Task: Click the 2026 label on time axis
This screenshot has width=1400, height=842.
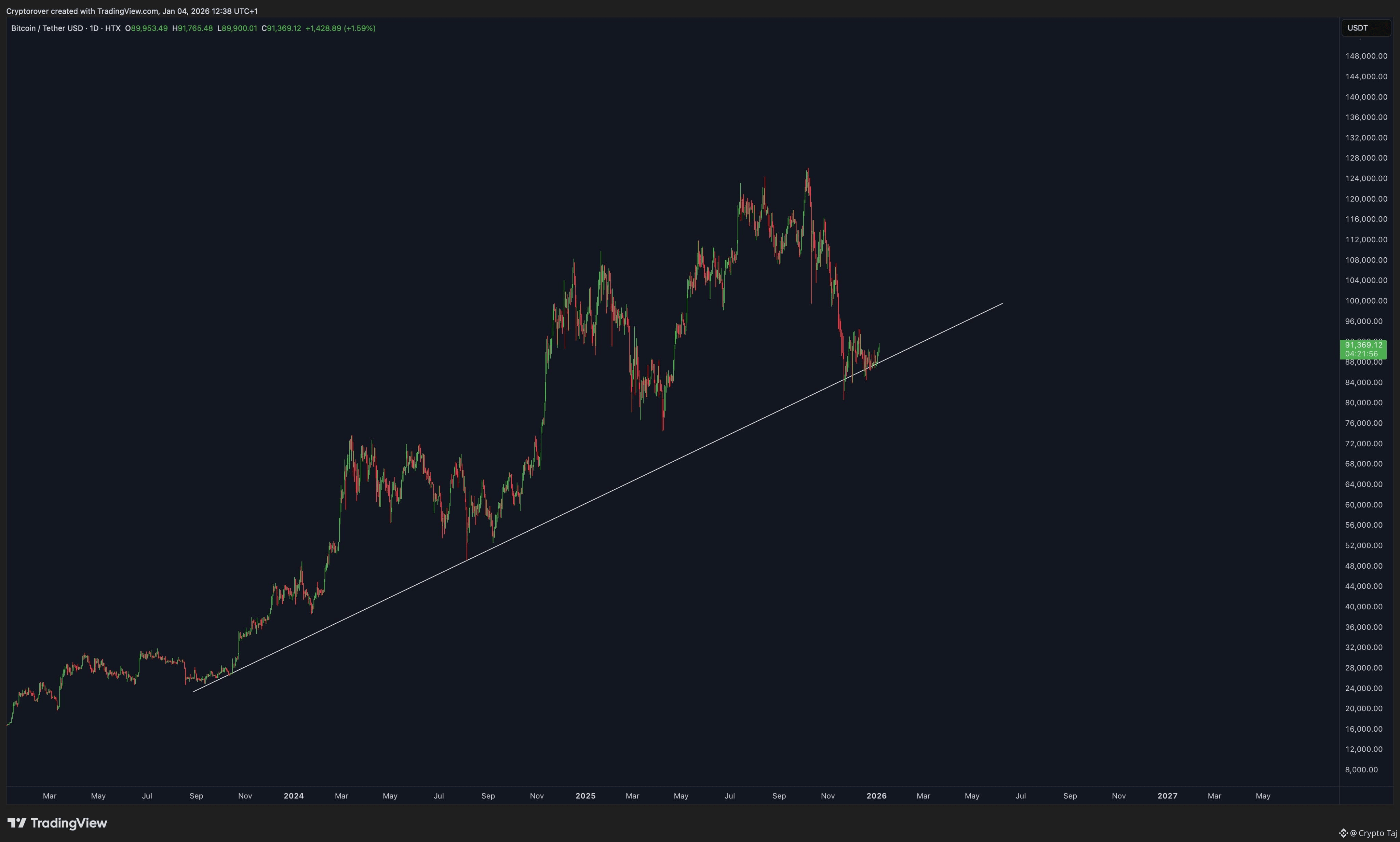Action: click(x=877, y=796)
